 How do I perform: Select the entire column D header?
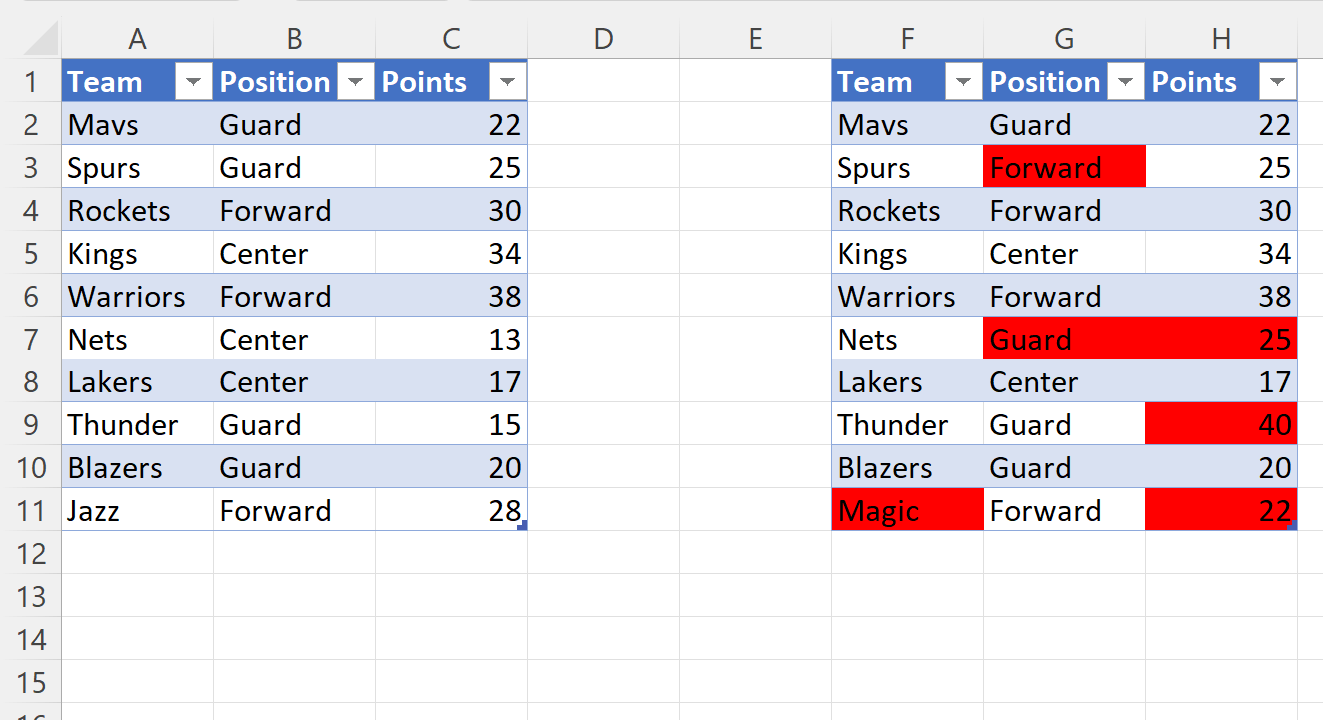point(603,38)
